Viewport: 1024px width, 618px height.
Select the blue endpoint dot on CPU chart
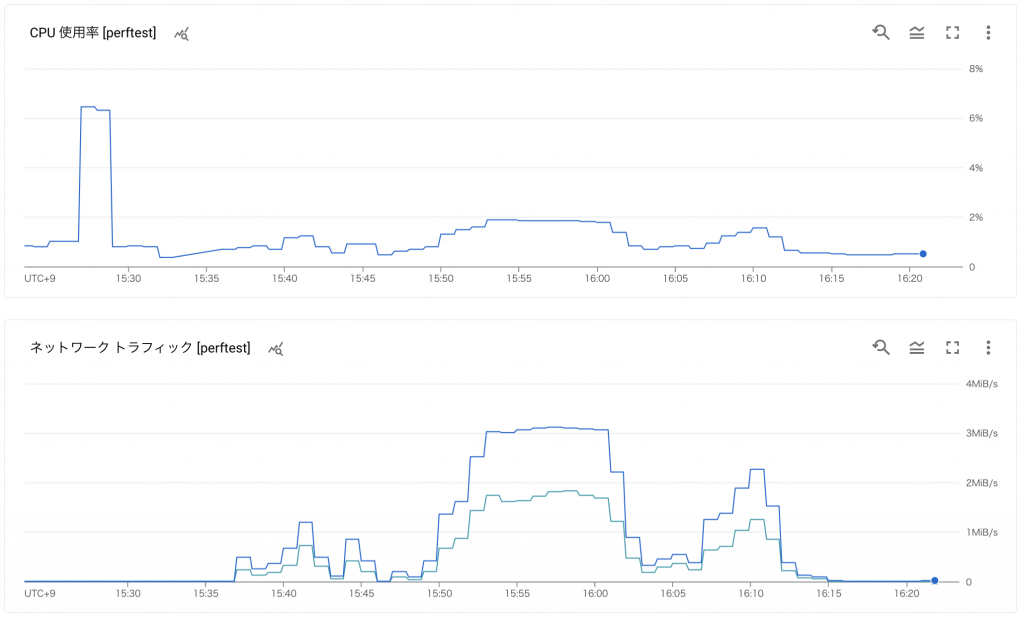[x=922, y=254]
